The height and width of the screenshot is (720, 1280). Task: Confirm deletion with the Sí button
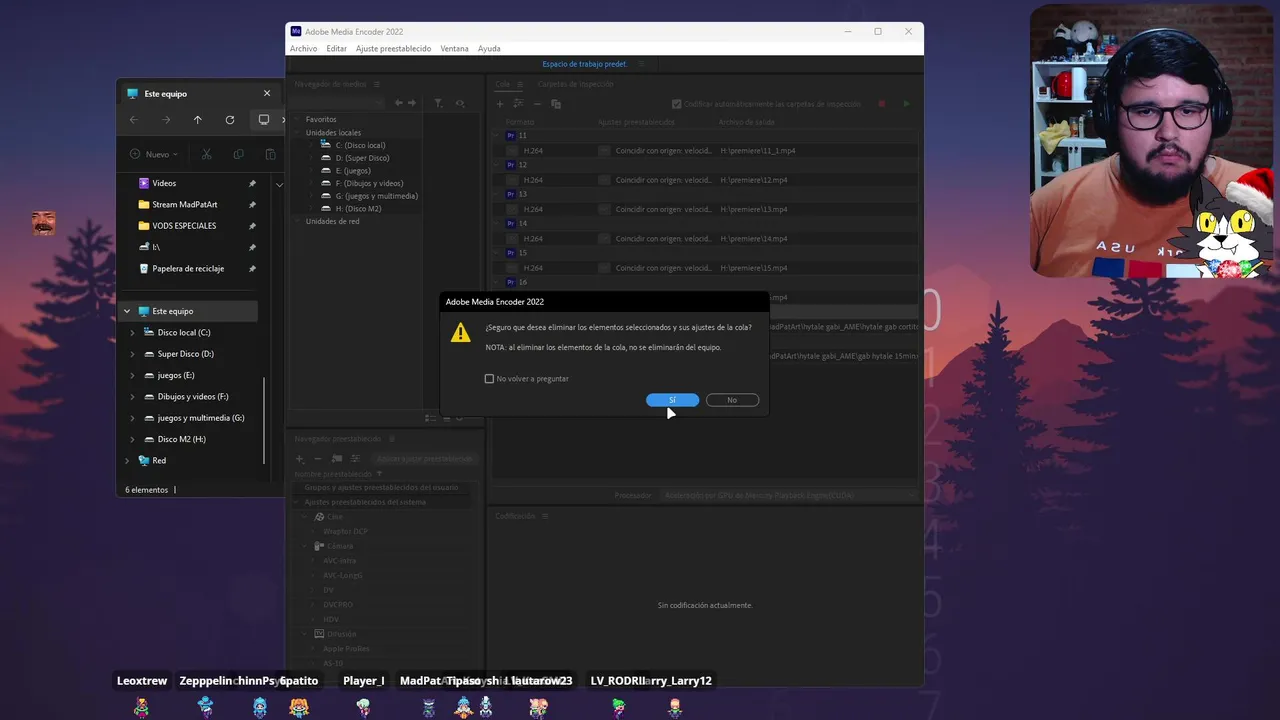(672, 400)
